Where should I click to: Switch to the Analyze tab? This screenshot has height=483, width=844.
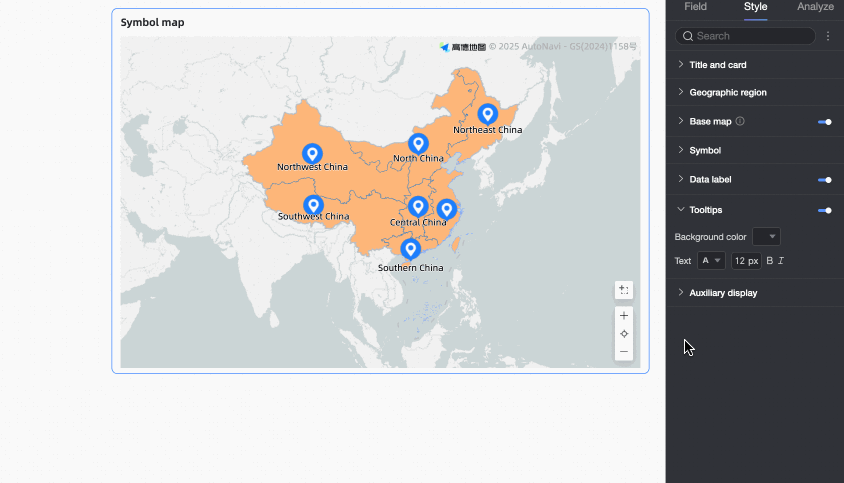tap(815, 7)
